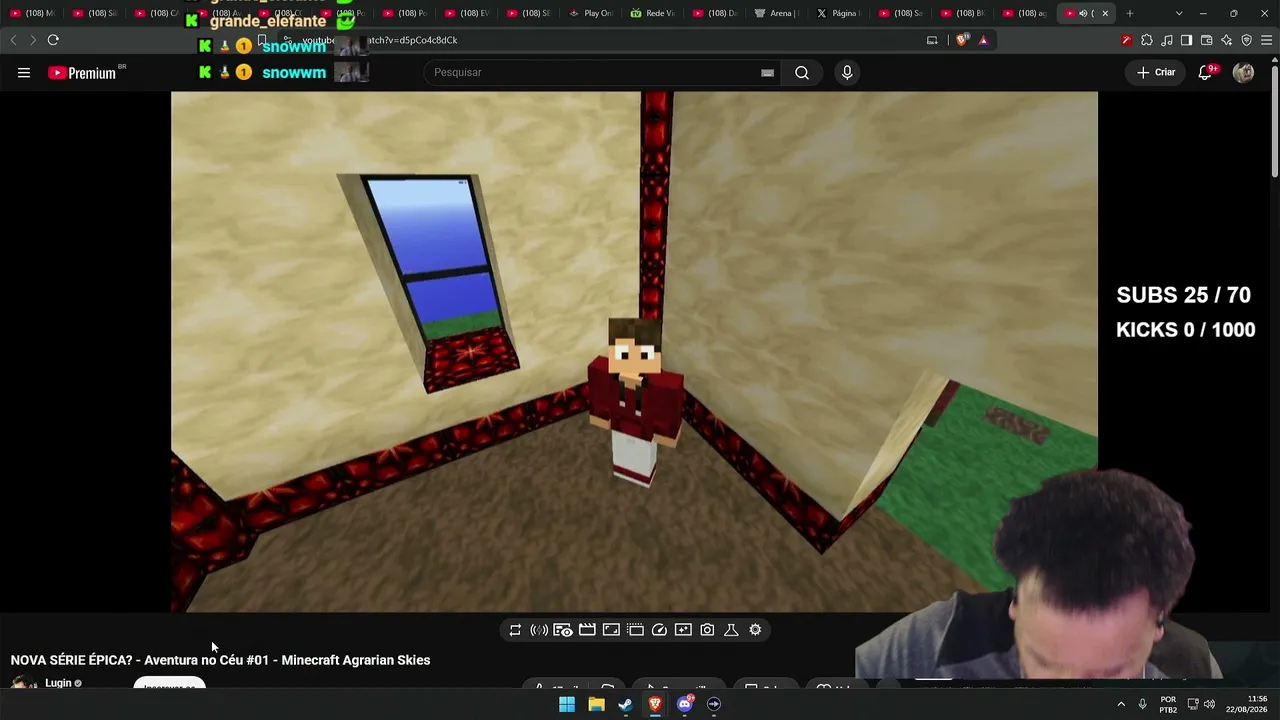Open the YouTube guide hamburger menu
The width and height of the screenshot is (1280, 720).
(24, 72)
